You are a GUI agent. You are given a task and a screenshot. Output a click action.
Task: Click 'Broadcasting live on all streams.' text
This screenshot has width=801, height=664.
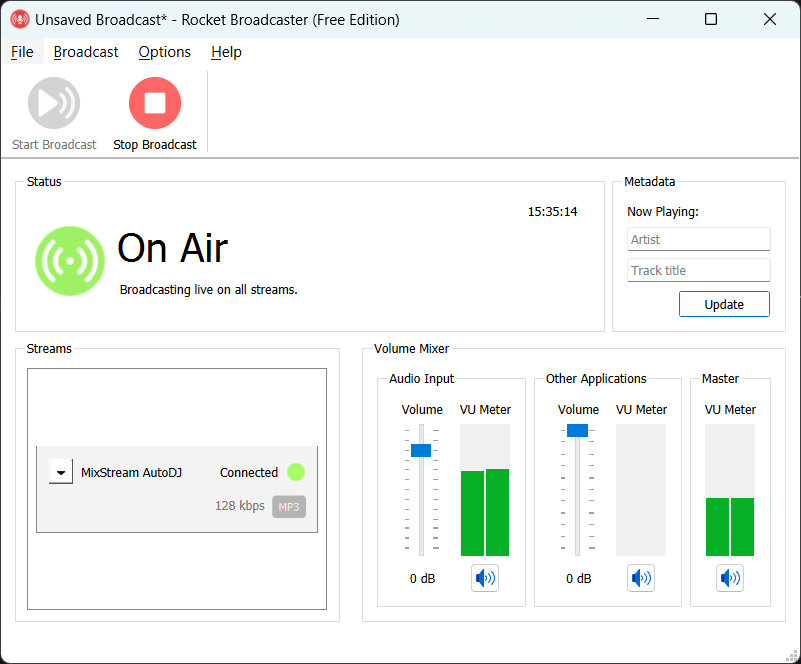[208, 290]
